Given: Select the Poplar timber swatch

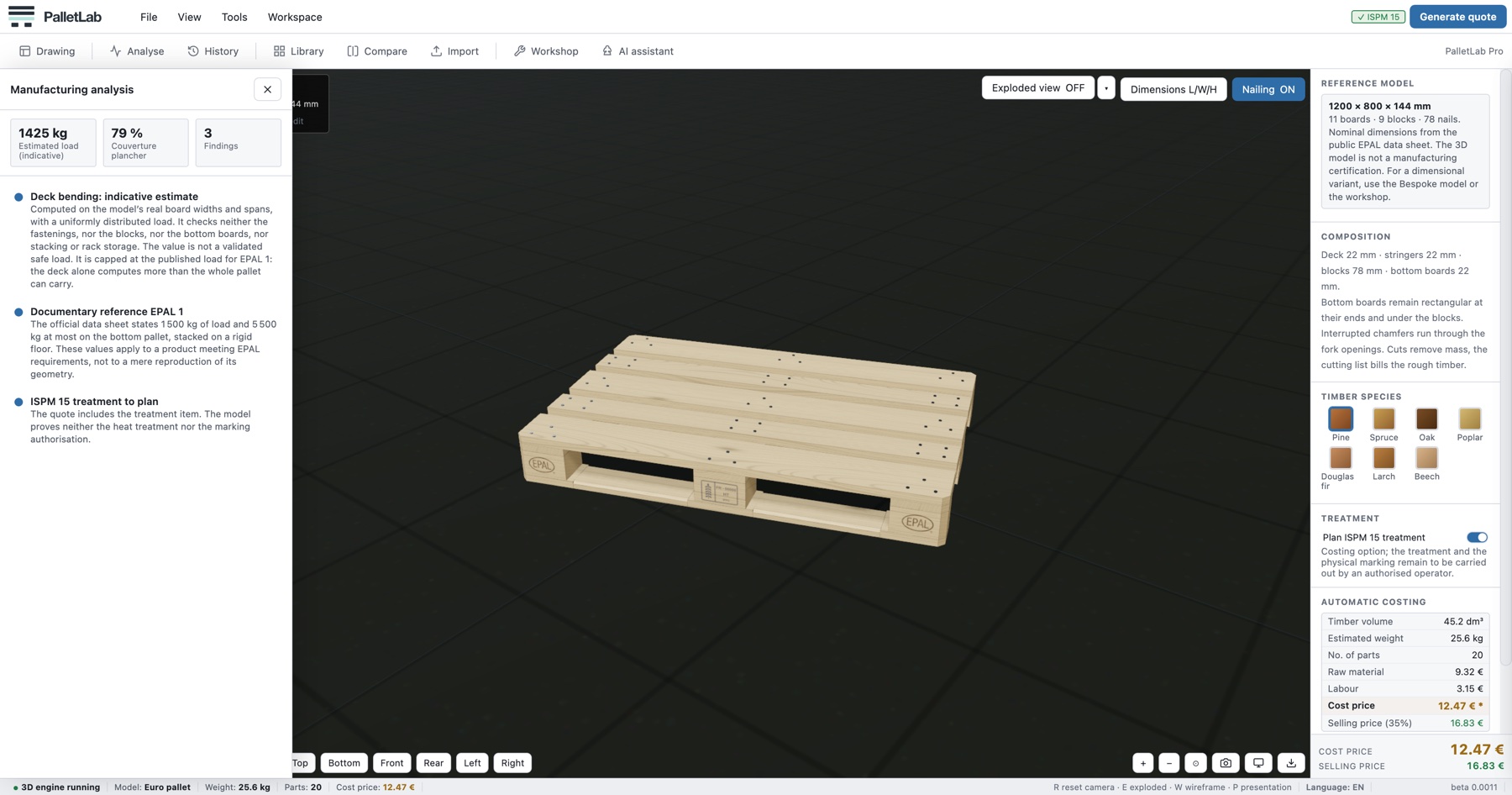Looking at the screenshot, I should pyautogui.click(x=1470, y=419).
